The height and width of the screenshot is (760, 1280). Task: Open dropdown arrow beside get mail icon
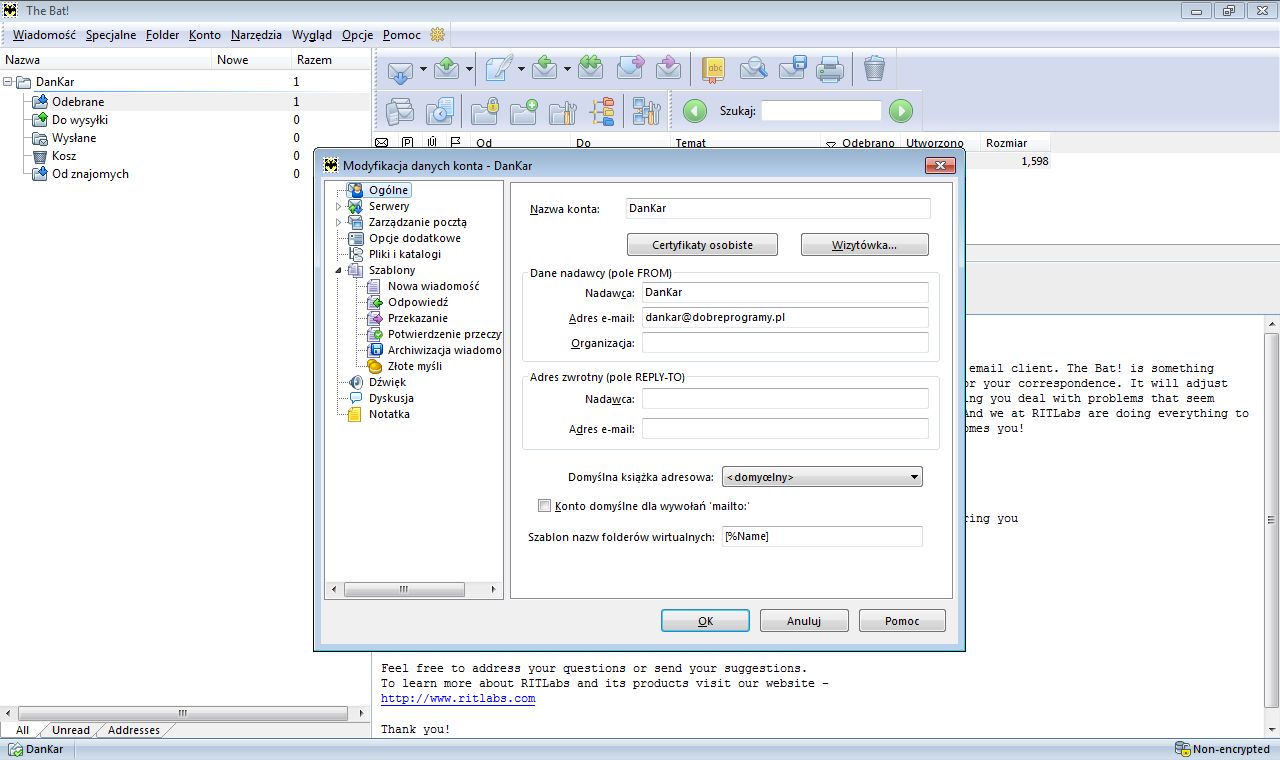[423, 69]
